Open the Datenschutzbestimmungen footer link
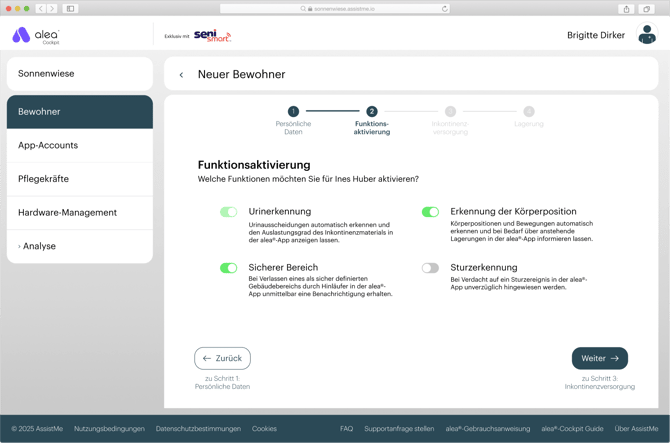Screen dimensions: 670x443 pos(198,429)
